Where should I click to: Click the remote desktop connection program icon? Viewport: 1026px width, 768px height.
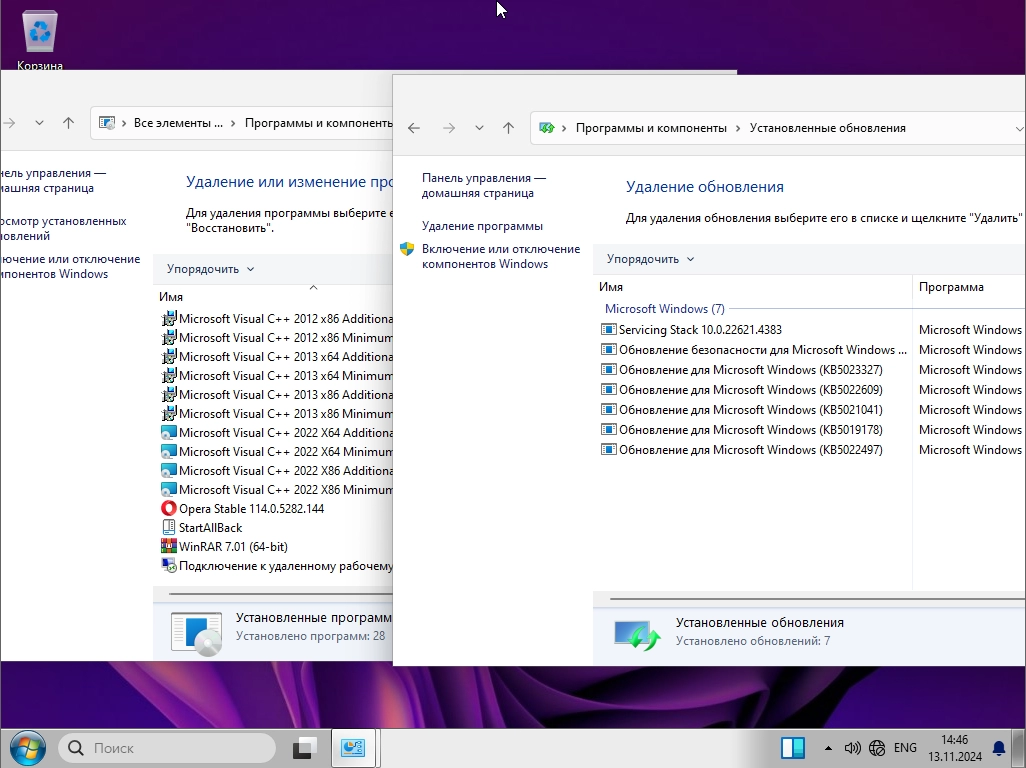pyautogui.click(x=169, y=566)
